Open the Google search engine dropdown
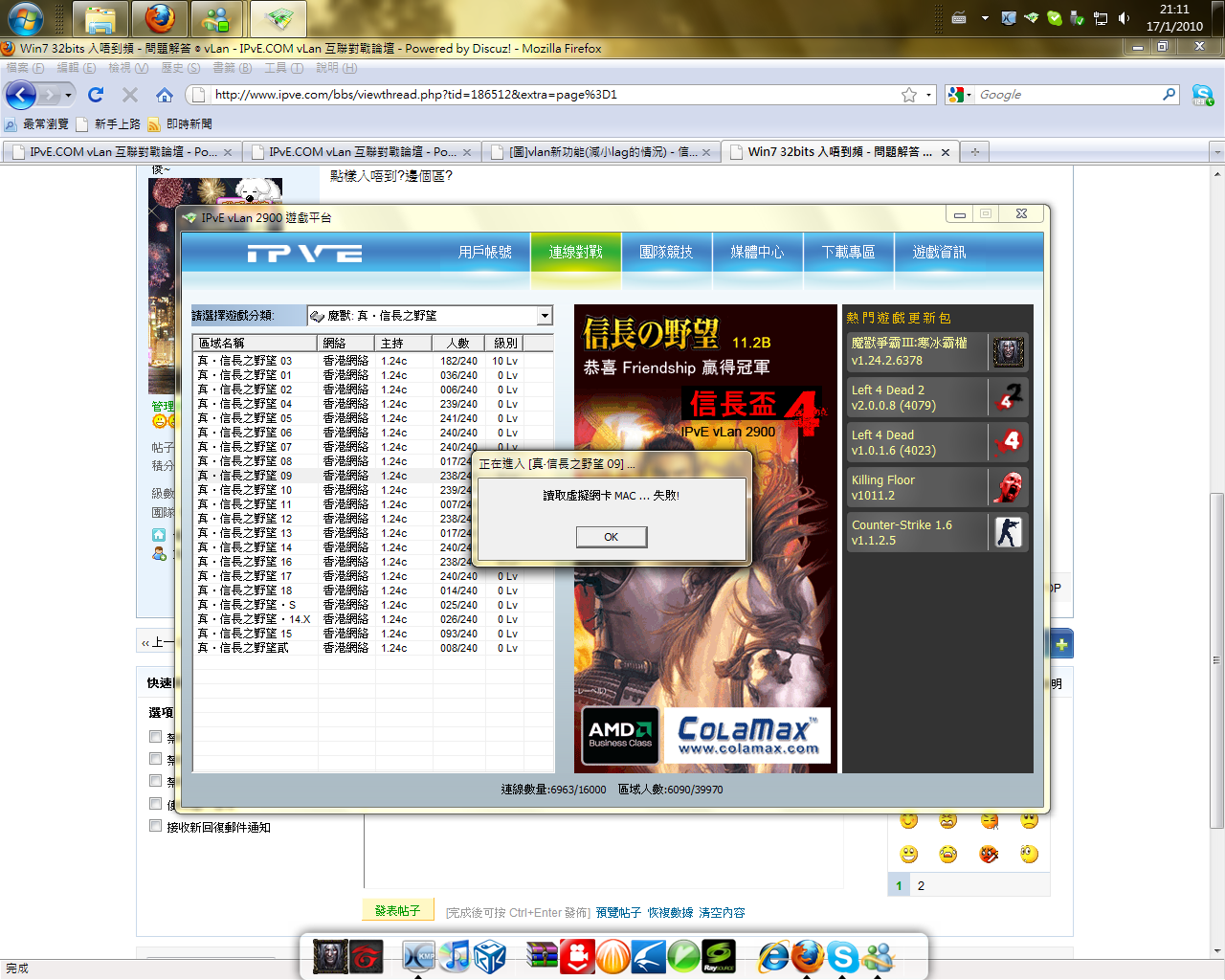This screenshot has width=1225, height=980. [959, 95]
